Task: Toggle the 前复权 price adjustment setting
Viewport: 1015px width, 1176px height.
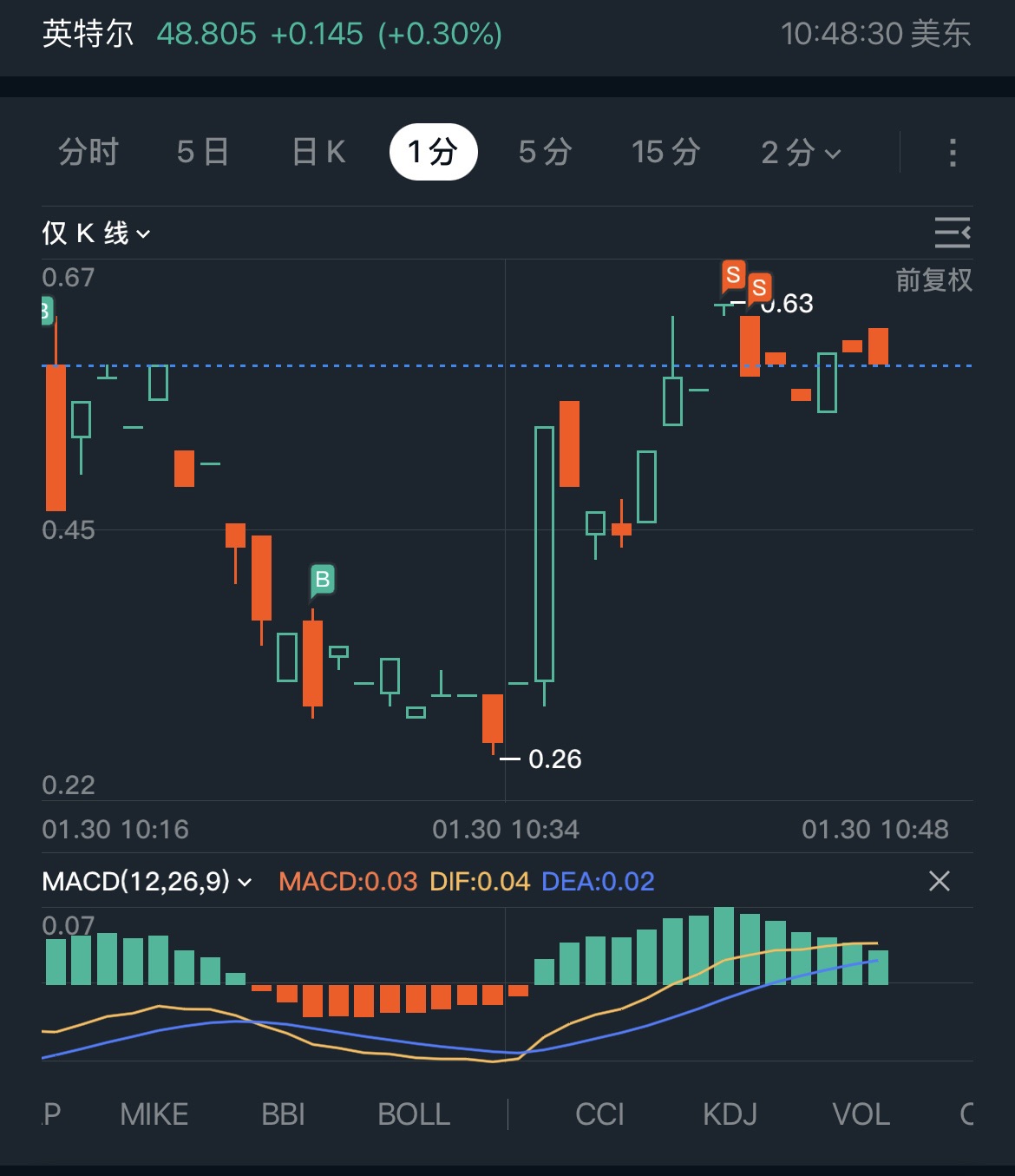Action: click(933, 280)
